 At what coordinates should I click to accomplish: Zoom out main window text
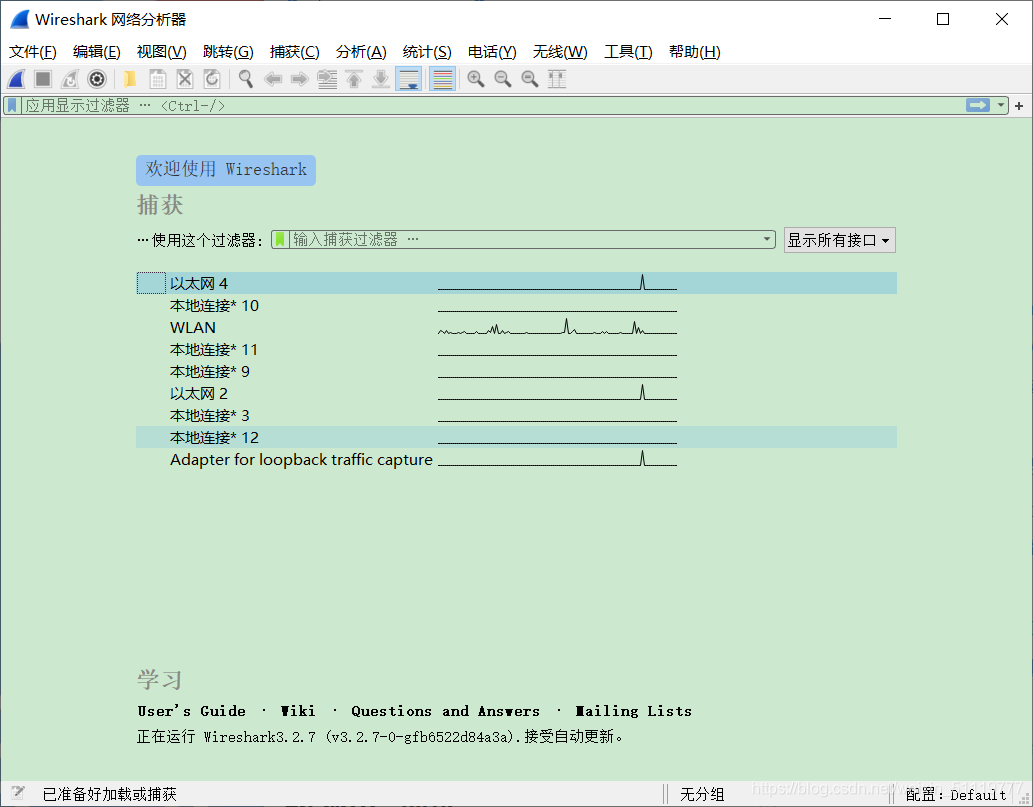pos(503,79)
